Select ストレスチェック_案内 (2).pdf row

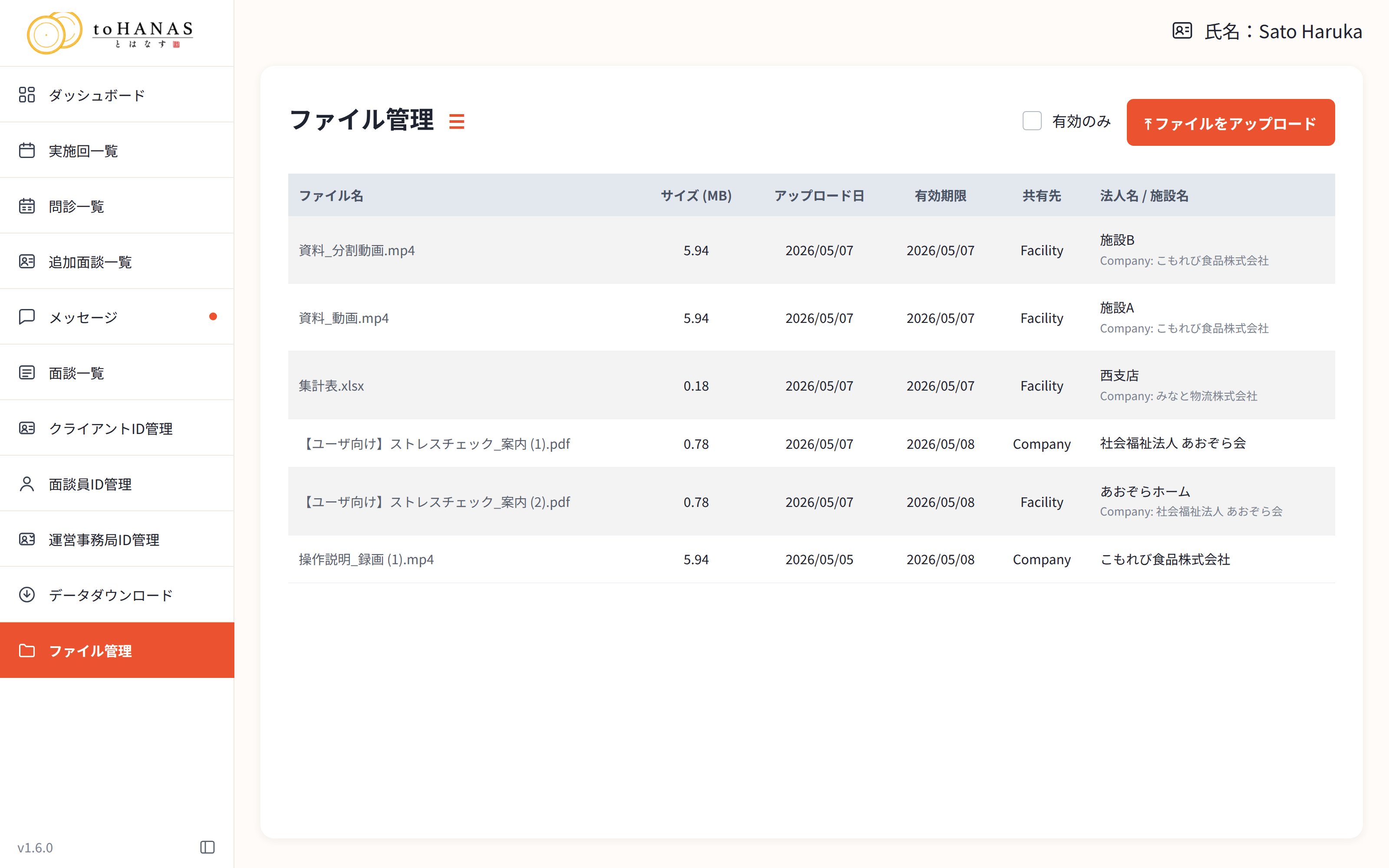pyautogui.click(x=812, y=502)
